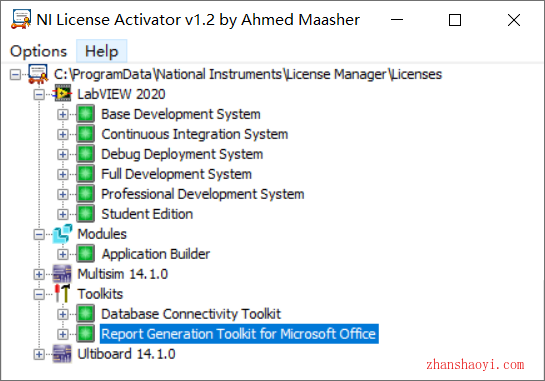Expand the Database Connectivity Toolkit node
Image resolution: width=545 pixels, height=381 pixels.
[x=63, y=314]
